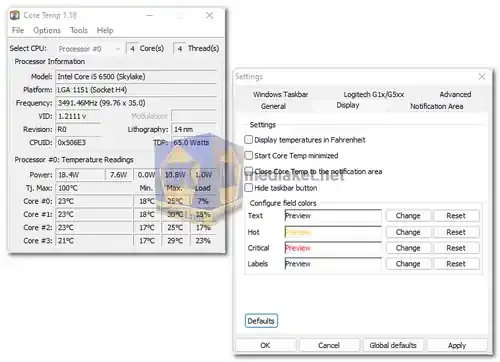Click Reset button for Text color
The image size is (500, 362).
(x=456, y=216)
